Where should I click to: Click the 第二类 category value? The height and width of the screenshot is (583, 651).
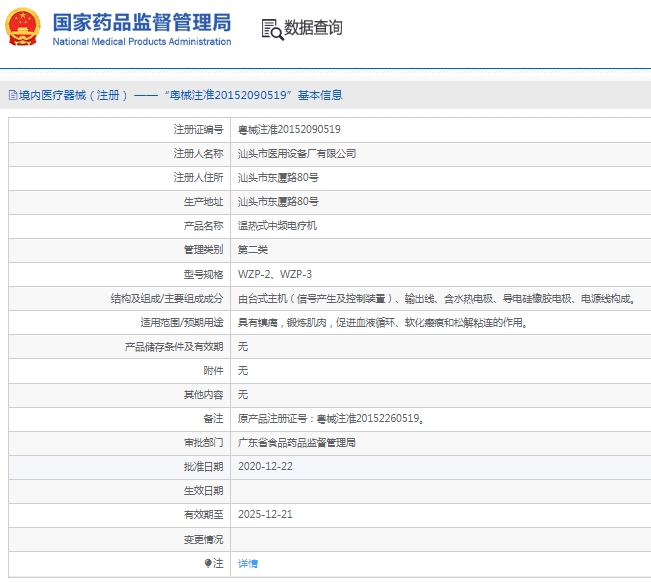tap(253, 250)
